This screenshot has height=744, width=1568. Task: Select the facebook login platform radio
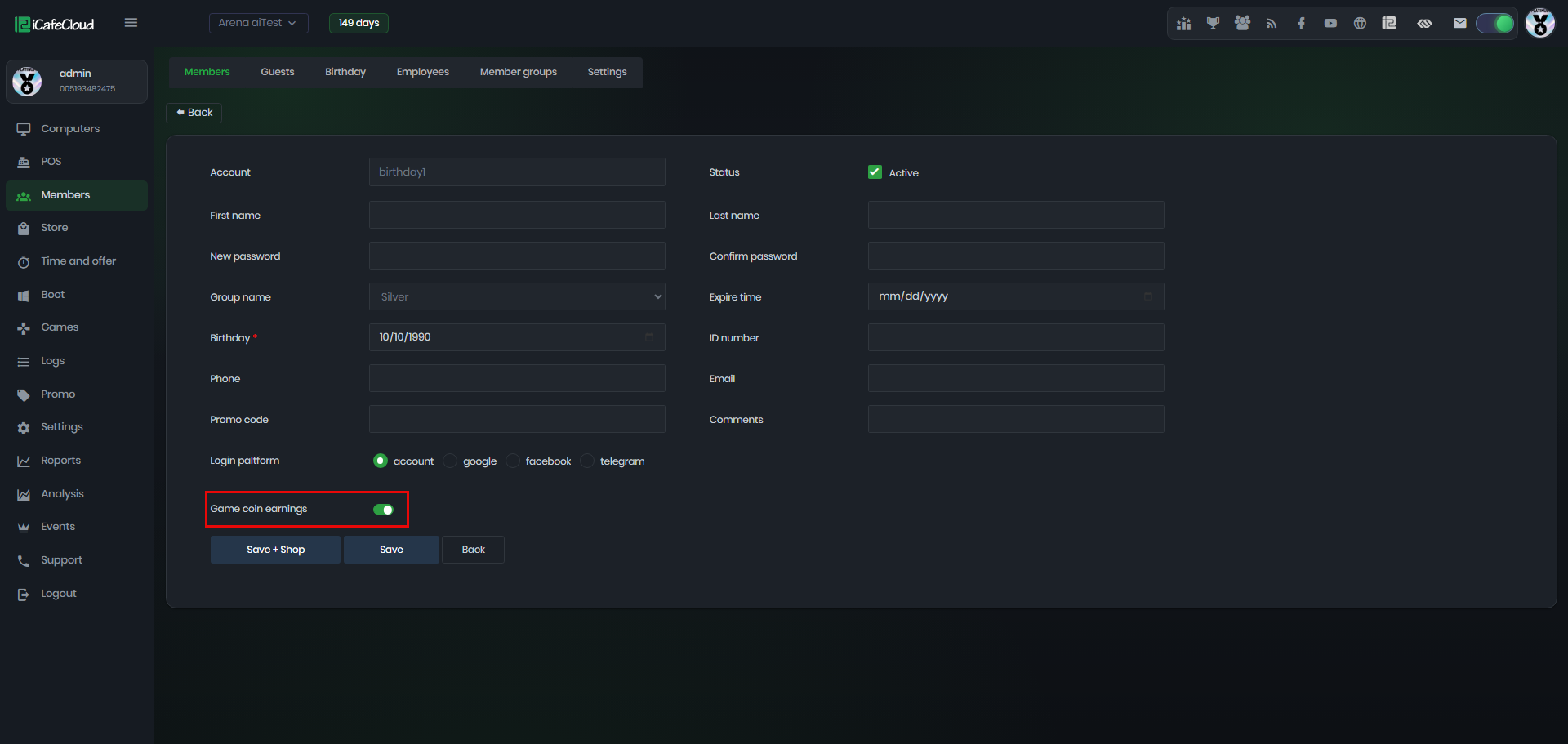[513, 461]
